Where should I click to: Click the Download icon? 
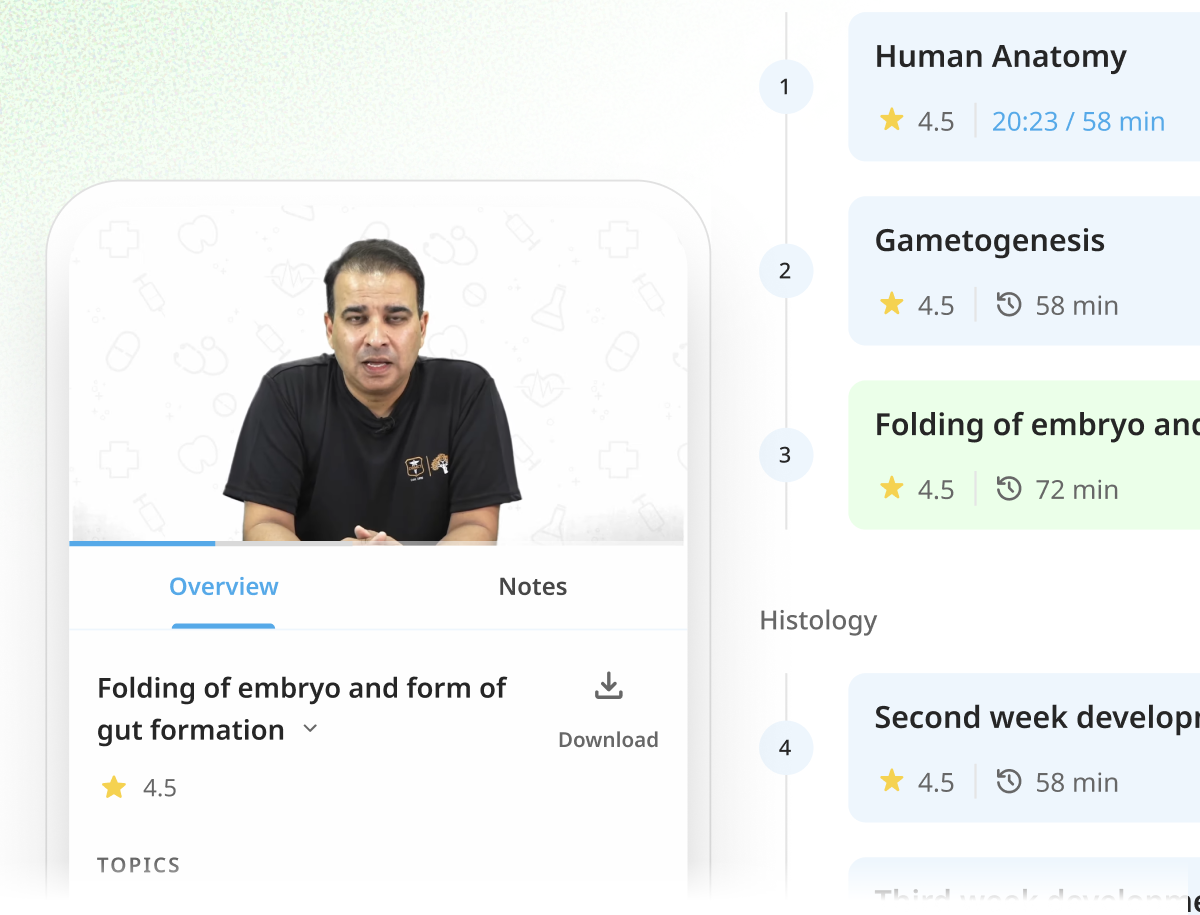pos(608,686)
